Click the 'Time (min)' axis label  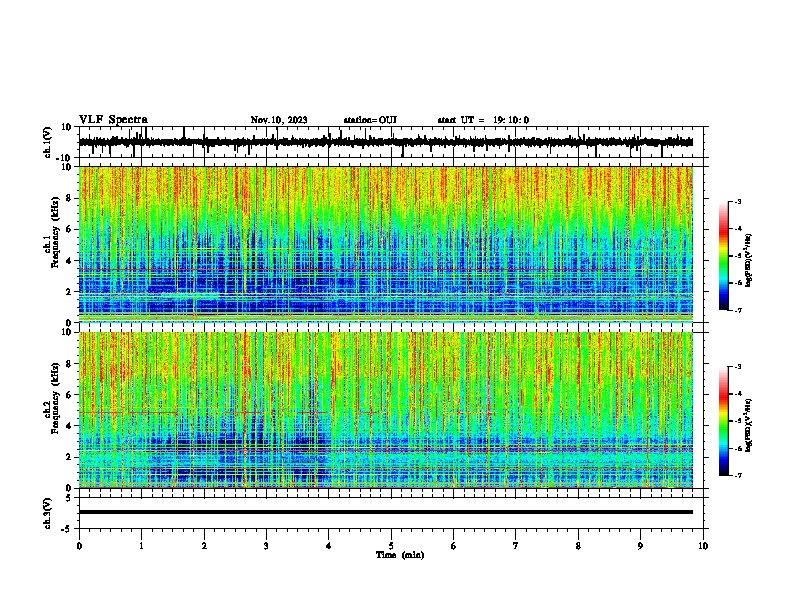pyautogui.click(x=400, y=555)
